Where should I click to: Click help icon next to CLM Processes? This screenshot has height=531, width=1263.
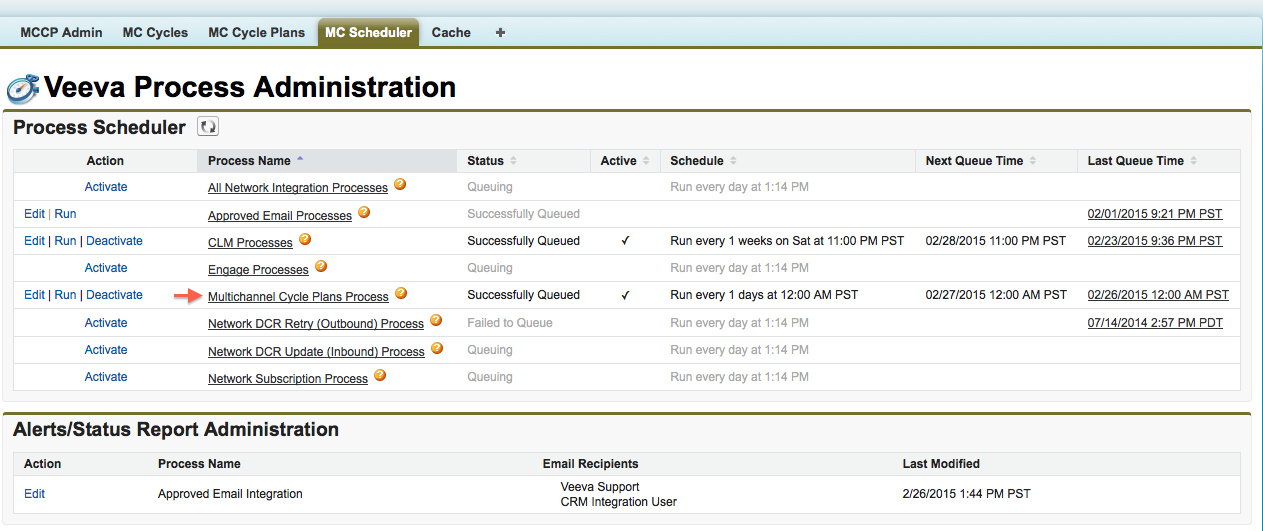coord(305,240)
